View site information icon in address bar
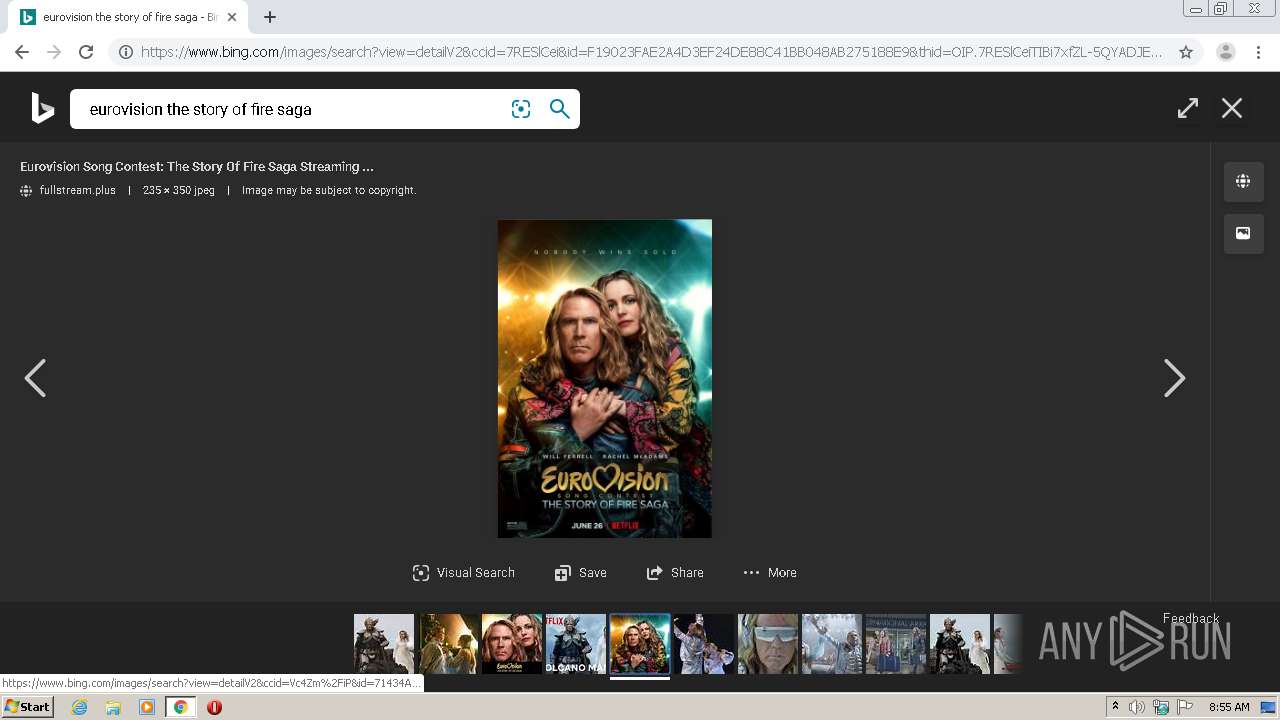Image resolution: width=1280 pixels, height=720 pixels. coord(126,52)
